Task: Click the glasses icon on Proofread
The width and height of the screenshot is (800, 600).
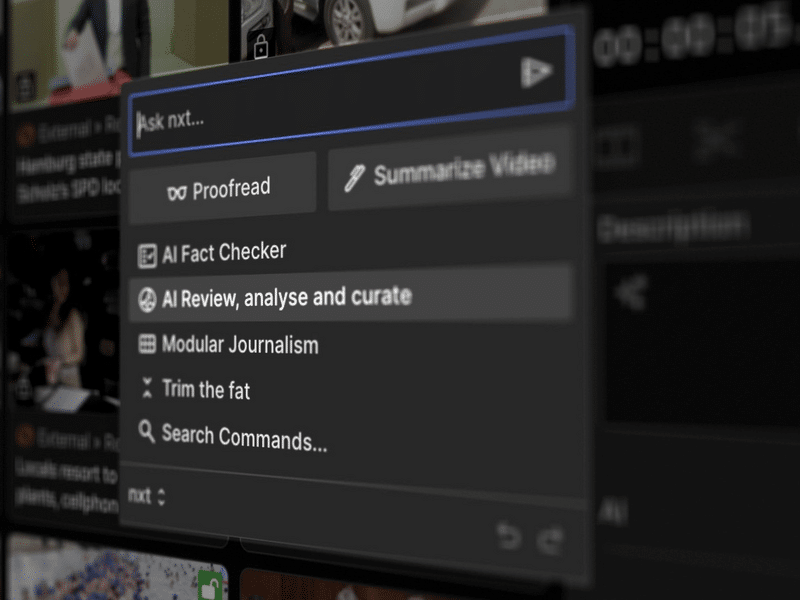Action: click(177, 192)
